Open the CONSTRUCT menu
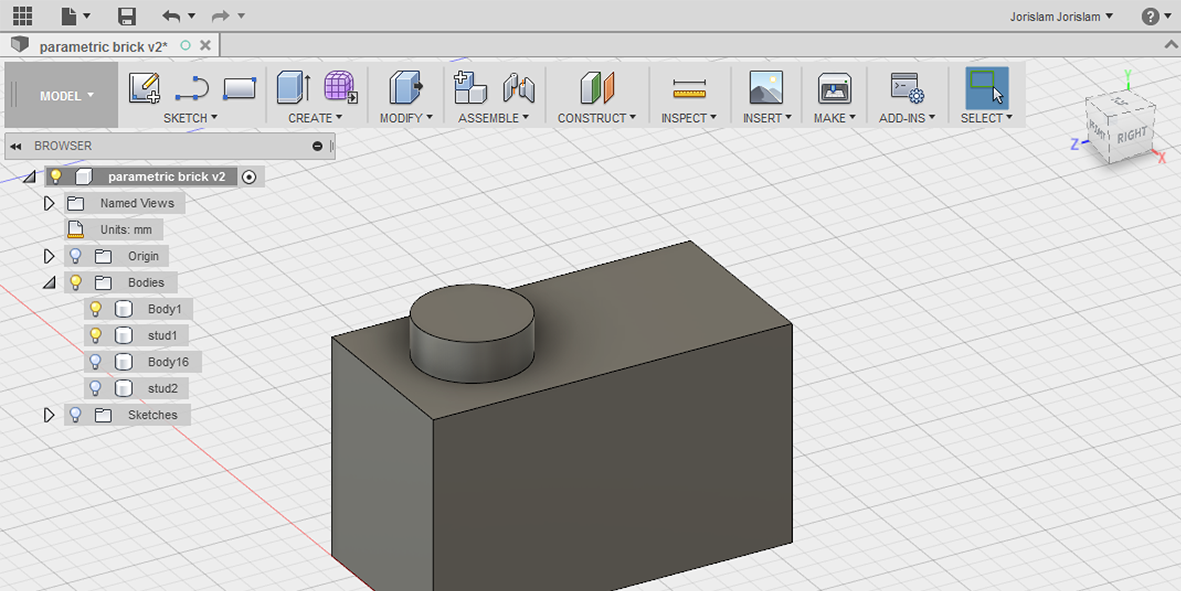Screen dimensions: 1181x591 (x=597, y=118)
